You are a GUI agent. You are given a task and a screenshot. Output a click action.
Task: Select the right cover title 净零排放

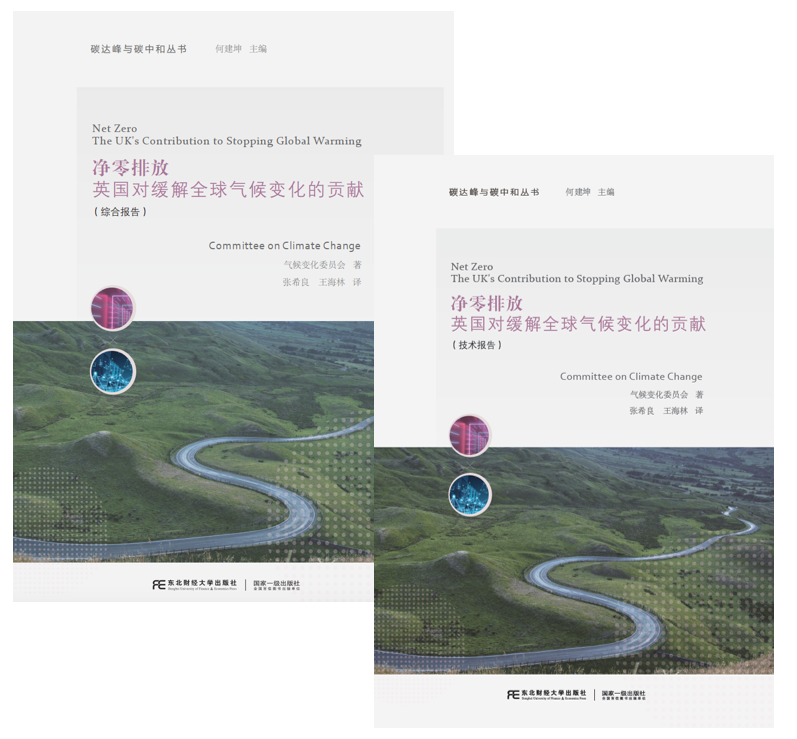coord(486,303)
